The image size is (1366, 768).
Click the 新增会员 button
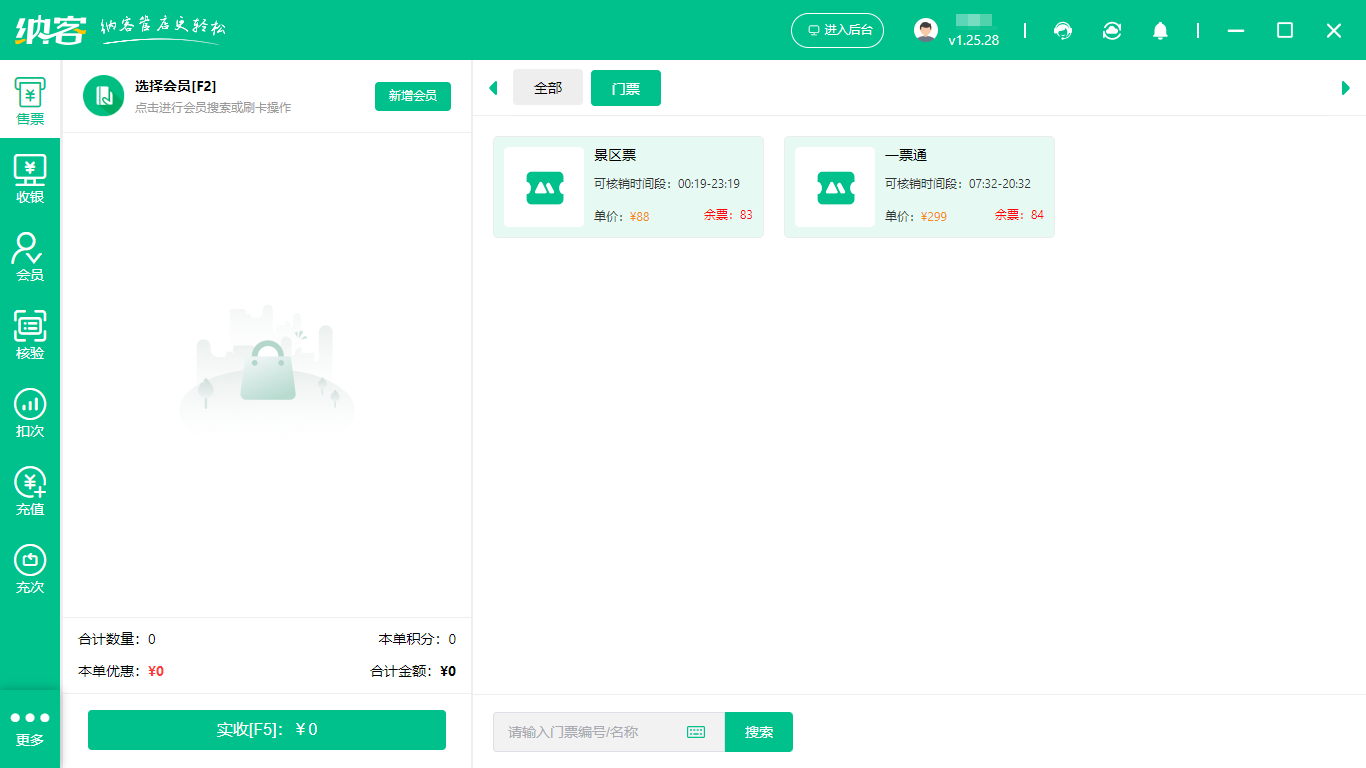tap(412, 96)
